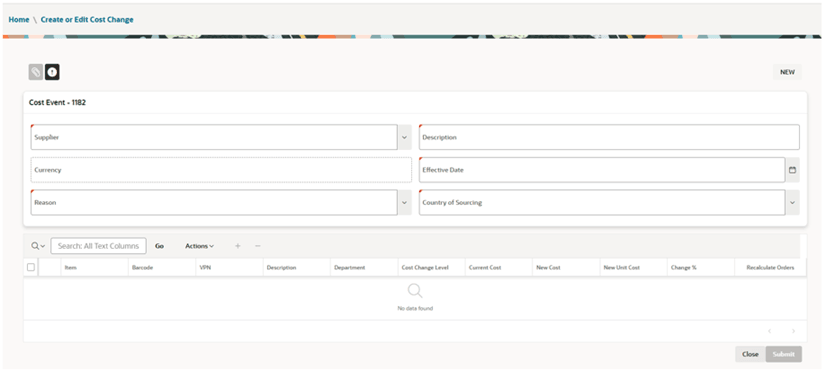Click the Create or Edit Cost Change breadcrumb

(87, 20)
